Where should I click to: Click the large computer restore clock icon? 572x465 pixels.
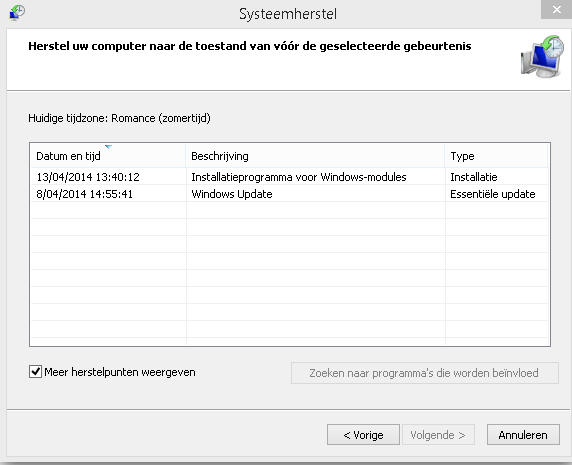[x=542, y=56]
